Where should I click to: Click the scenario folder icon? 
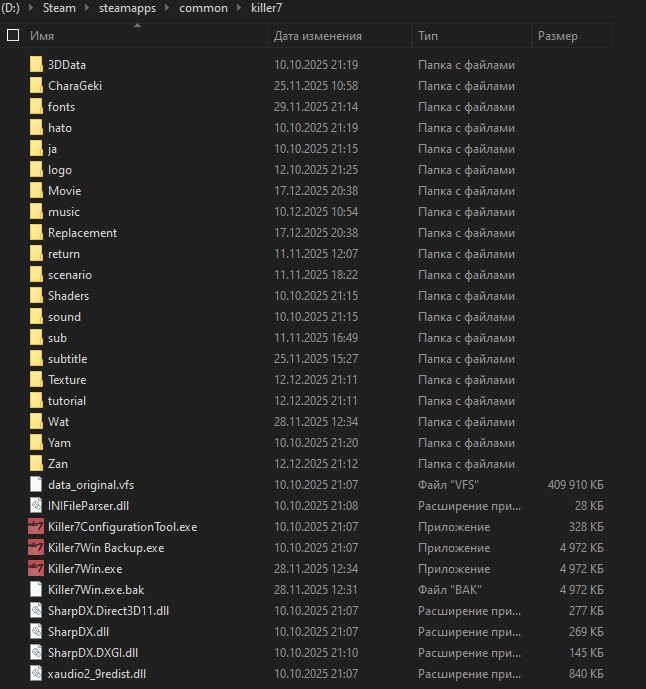pyautogui.click(x=36, y=275)
